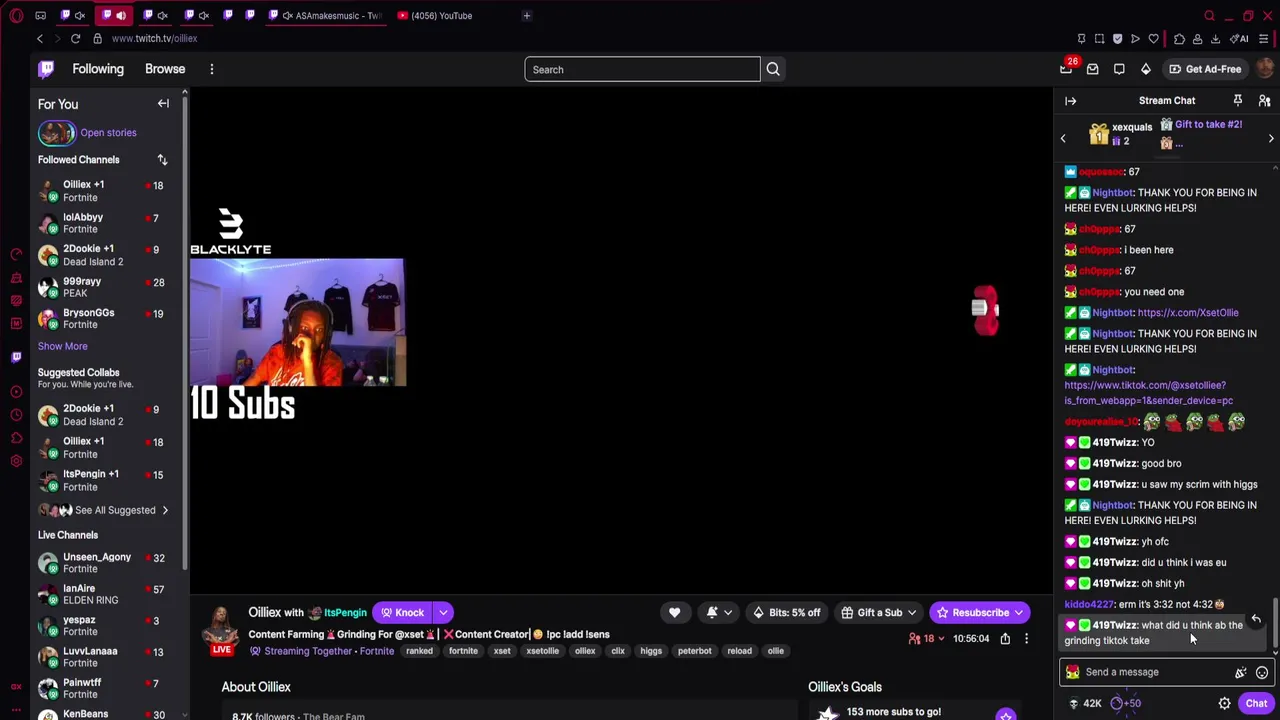Open the chat community users list

[x=1264, y=100]
